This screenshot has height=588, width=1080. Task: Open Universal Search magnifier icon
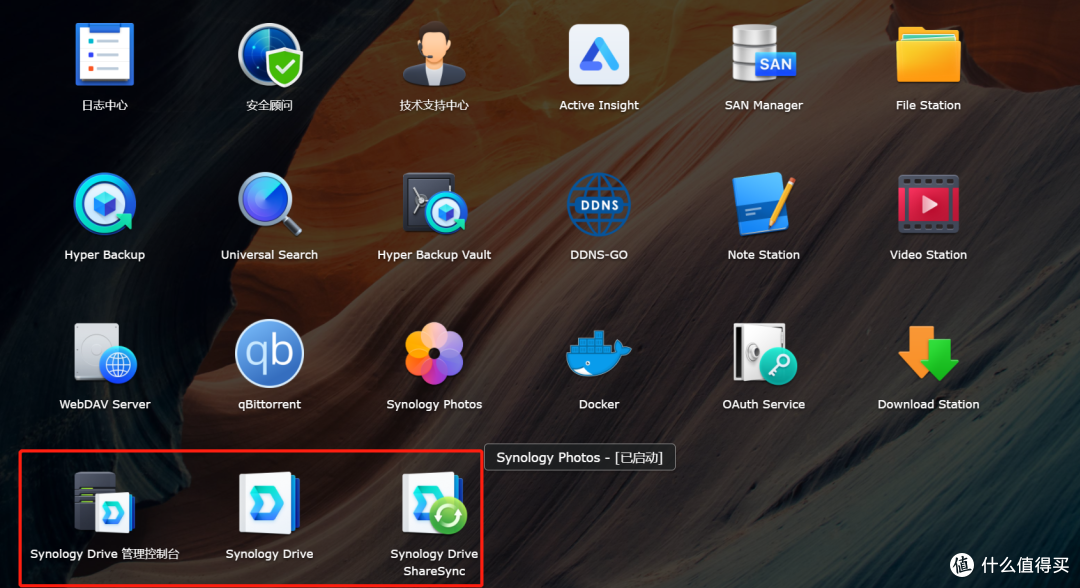click(x=269, y=204)
